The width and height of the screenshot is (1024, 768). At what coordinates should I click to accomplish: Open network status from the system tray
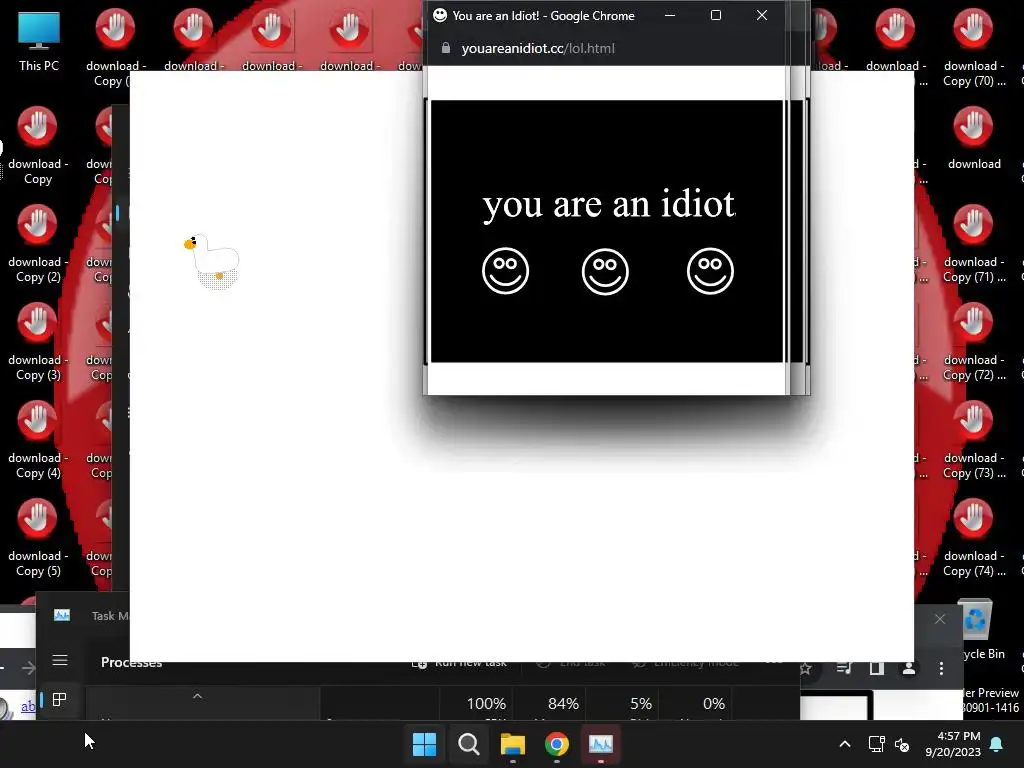[876, 744]
